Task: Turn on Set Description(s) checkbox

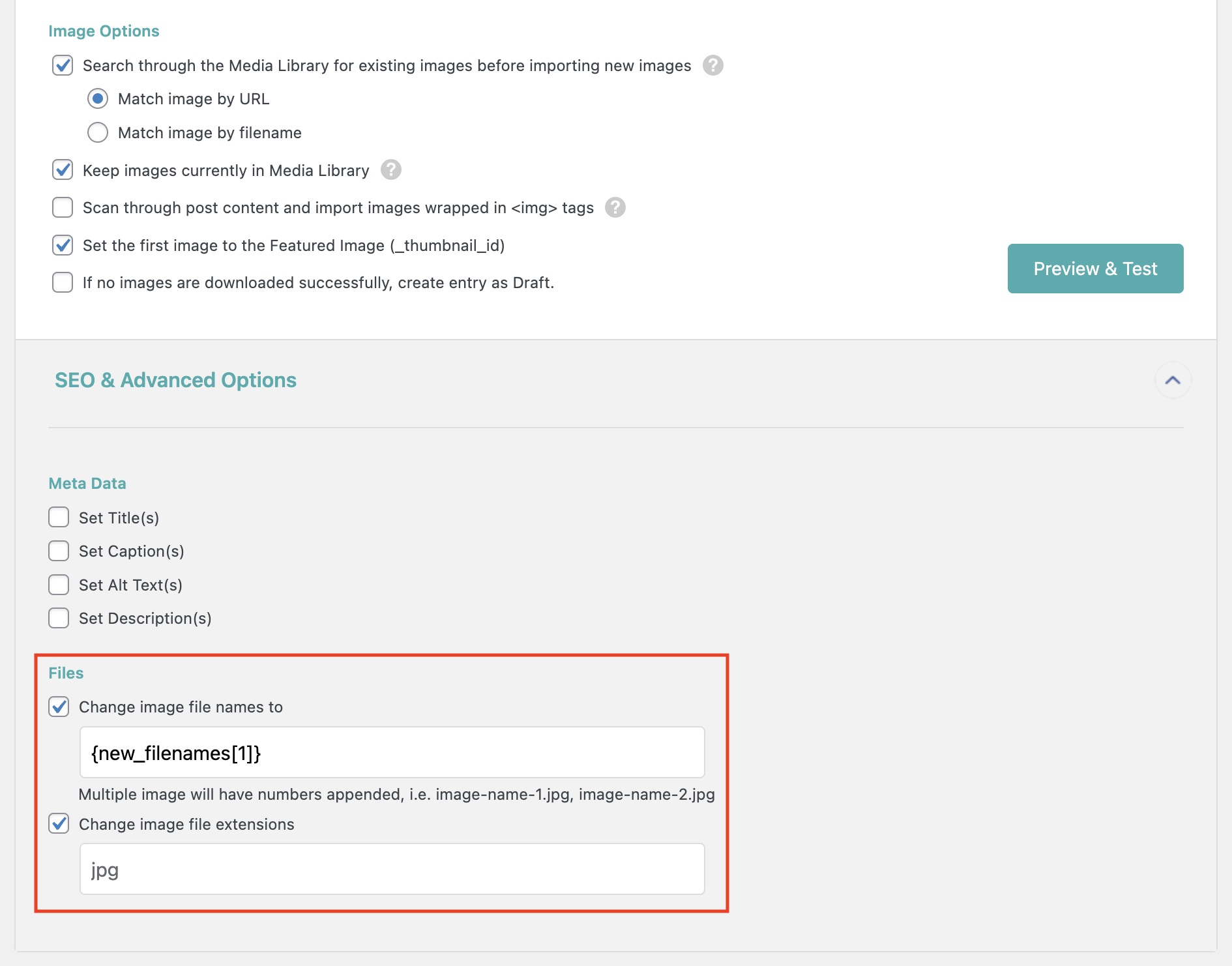Action: pos(59,619)
